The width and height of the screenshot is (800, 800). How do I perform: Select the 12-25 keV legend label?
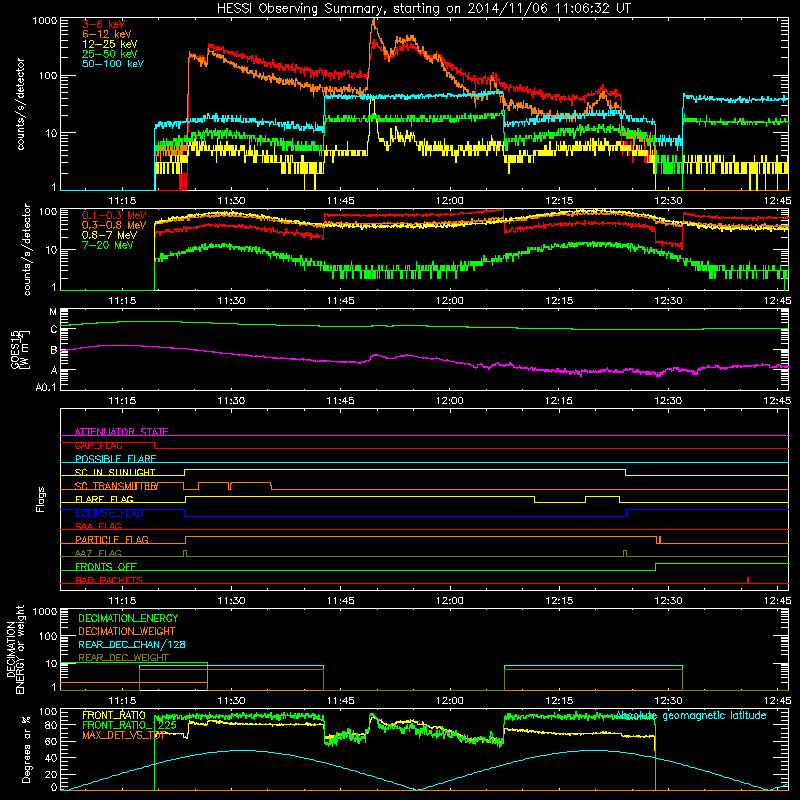(x=109, y=44)
